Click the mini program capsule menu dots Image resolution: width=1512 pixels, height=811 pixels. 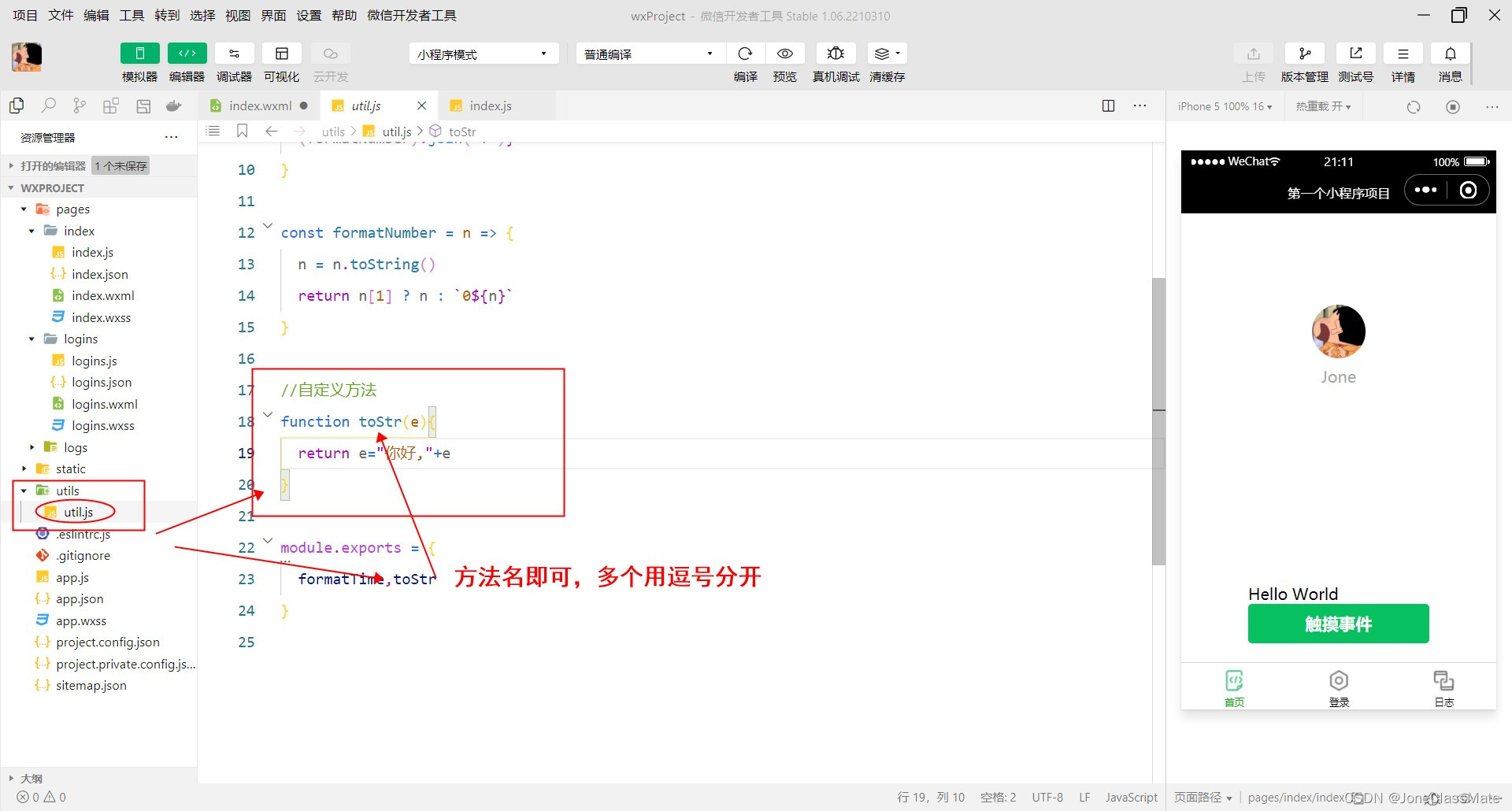(1425, 190)
